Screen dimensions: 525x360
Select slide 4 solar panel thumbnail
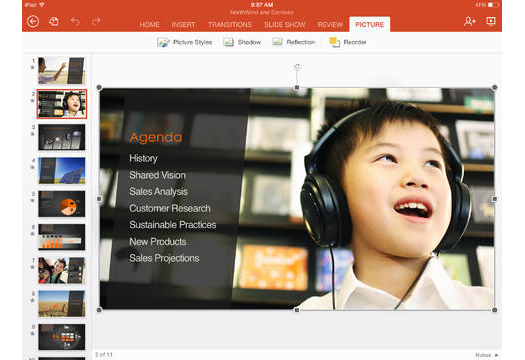click(x=62, y=170)
